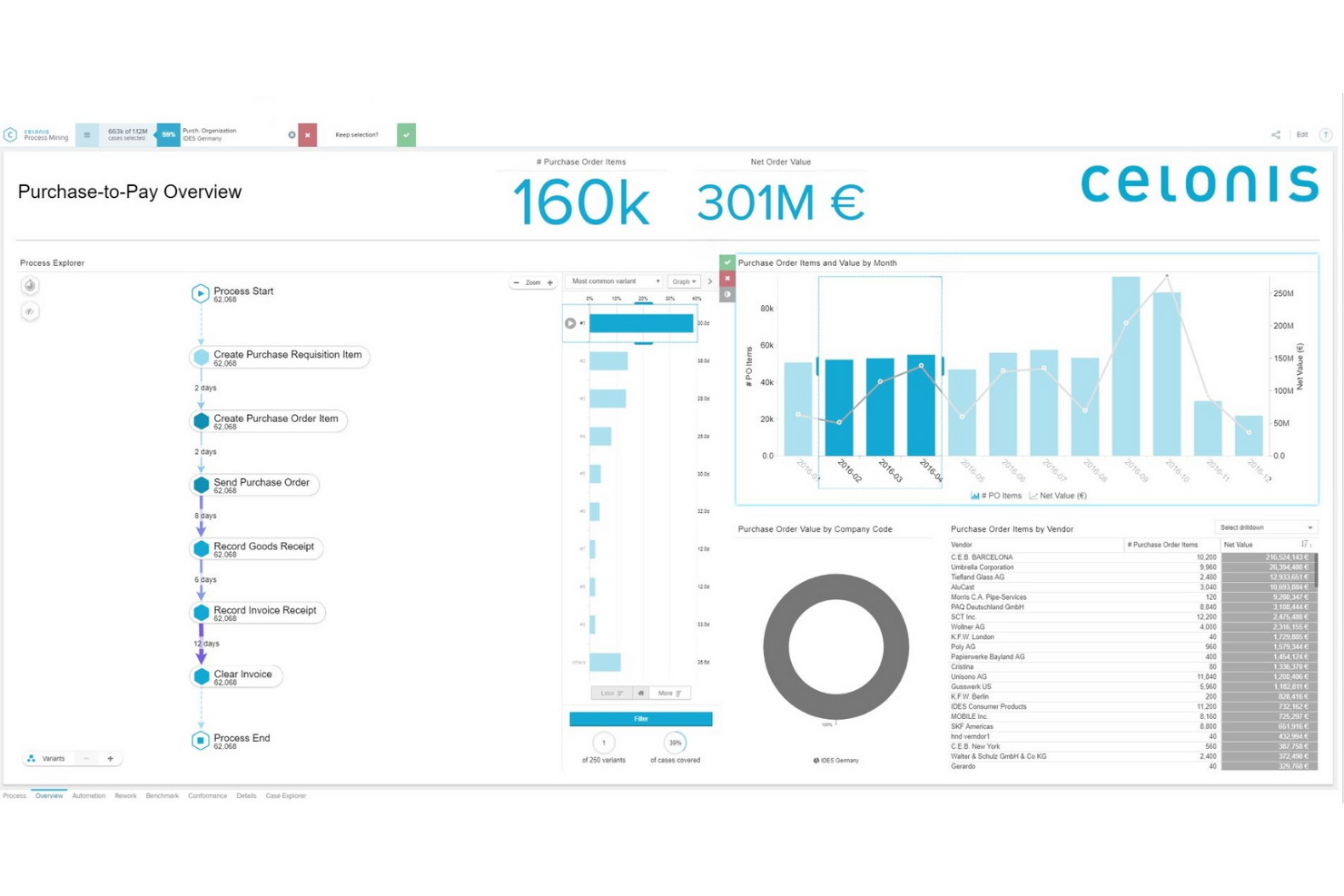This screenshot has height=896, width=1344.
Task: Increase zoom with the plus control
Action: pos(549,282)
